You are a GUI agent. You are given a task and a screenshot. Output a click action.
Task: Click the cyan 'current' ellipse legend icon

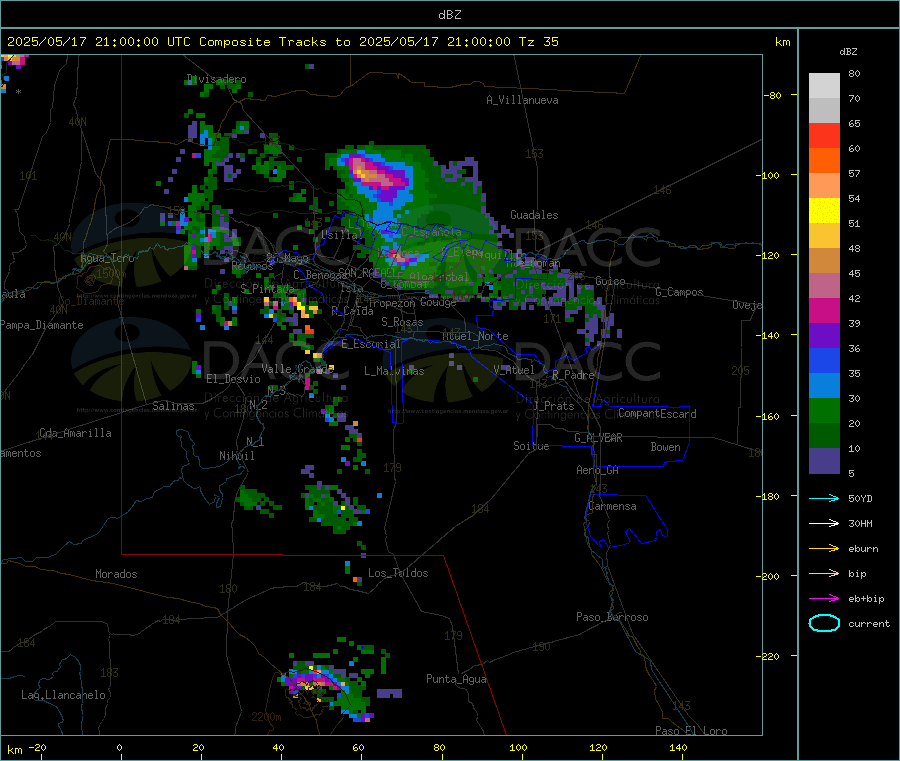click(x=824, y=623)
